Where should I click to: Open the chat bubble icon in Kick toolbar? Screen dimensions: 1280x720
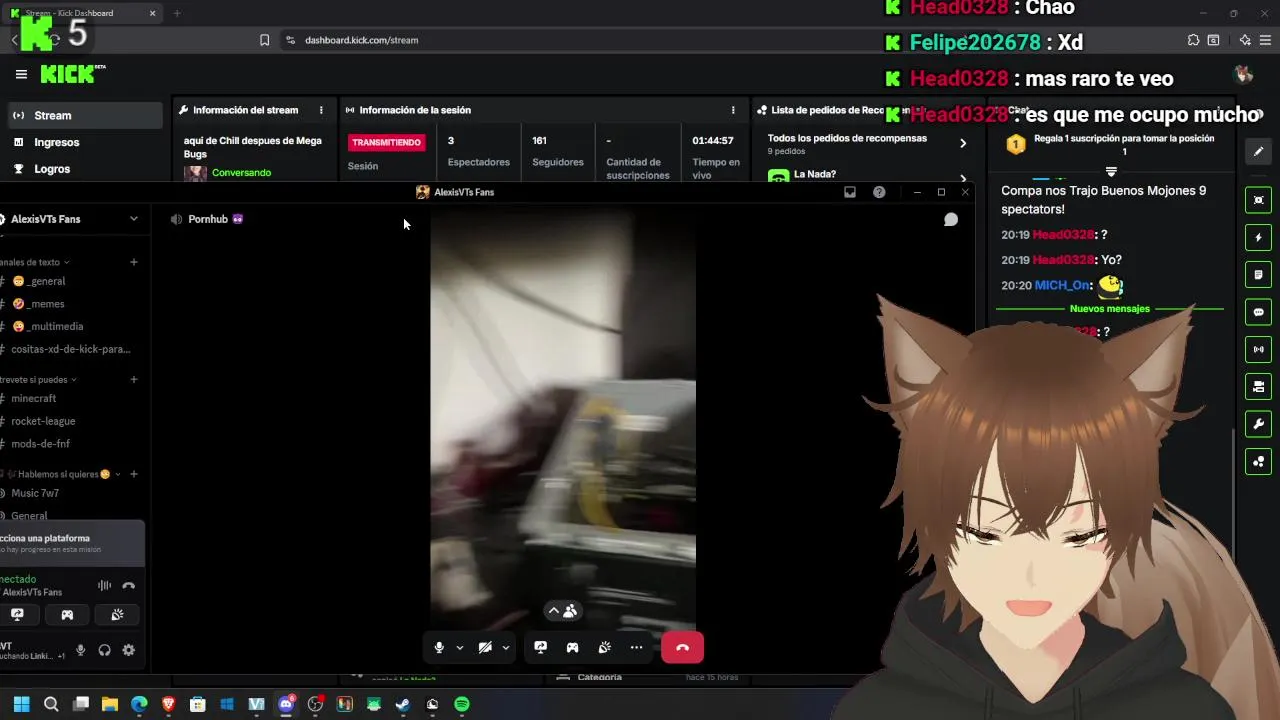tap(1259, 312)
